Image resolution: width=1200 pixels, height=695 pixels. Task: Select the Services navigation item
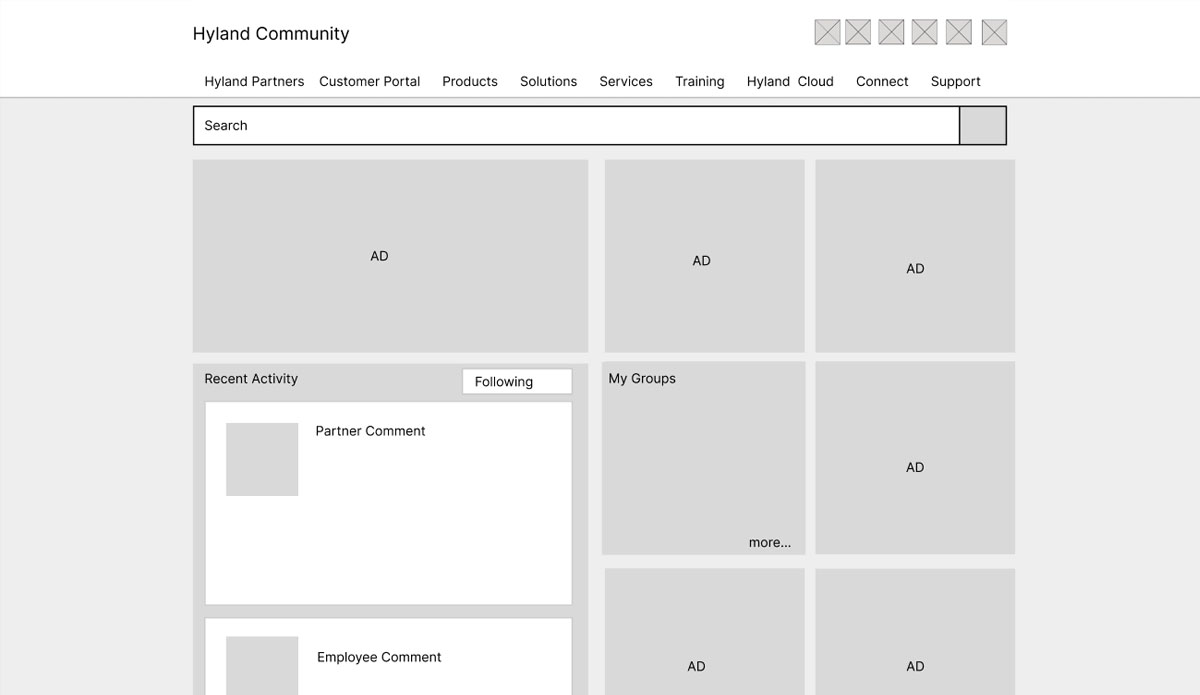[625, 81]
